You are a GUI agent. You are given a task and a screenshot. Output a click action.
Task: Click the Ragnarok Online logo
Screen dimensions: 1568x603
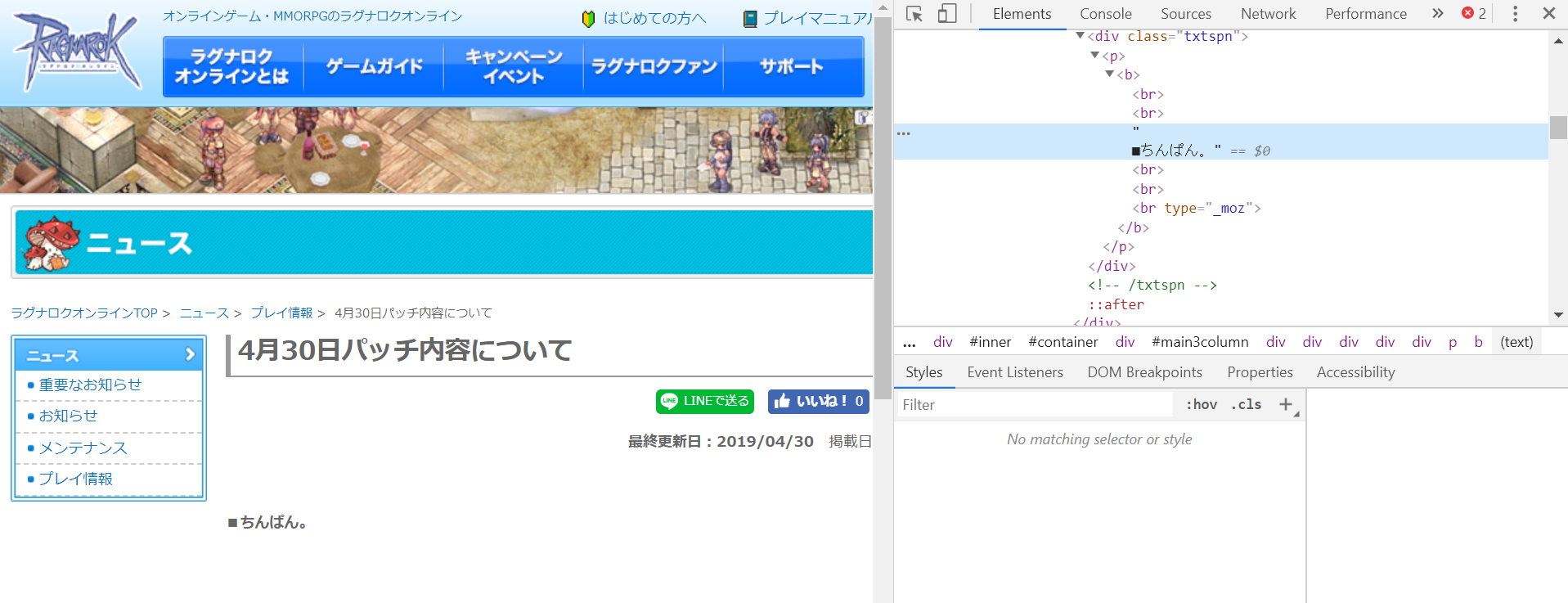[x=78, y=52]
